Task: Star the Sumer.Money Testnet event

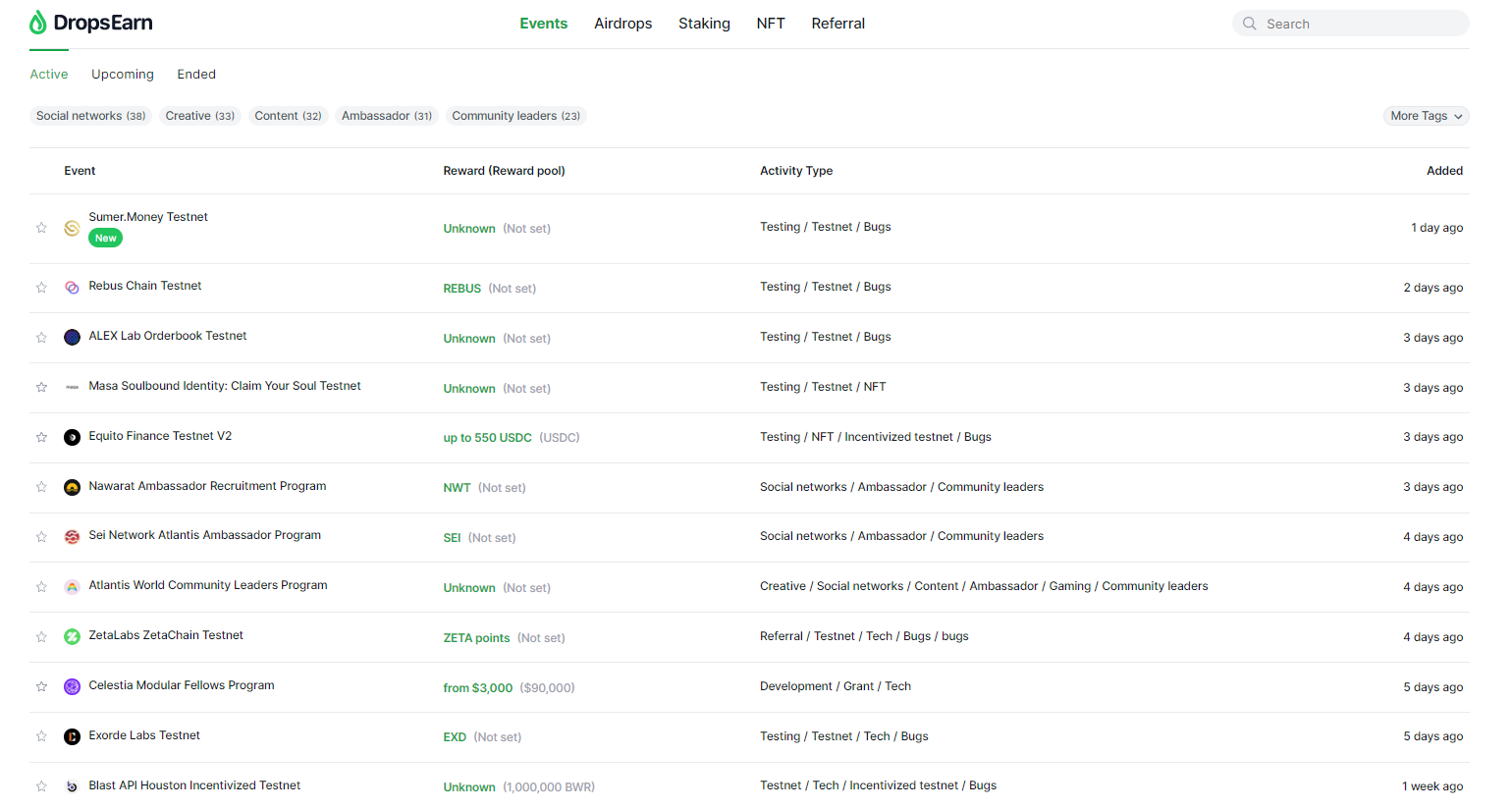Action: [x=41, y=228]
